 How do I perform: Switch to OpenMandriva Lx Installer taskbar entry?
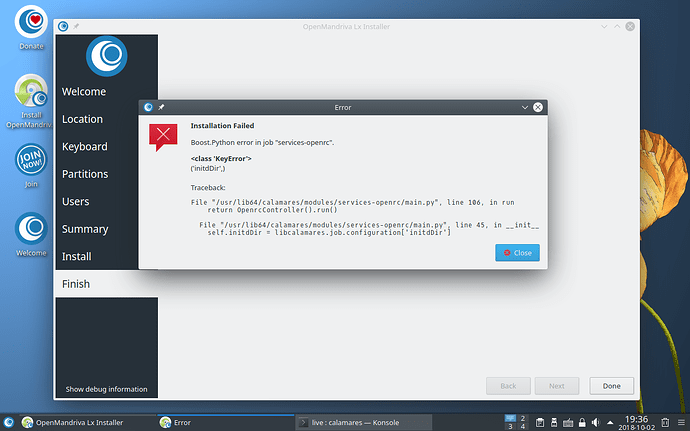click(87, 423)
